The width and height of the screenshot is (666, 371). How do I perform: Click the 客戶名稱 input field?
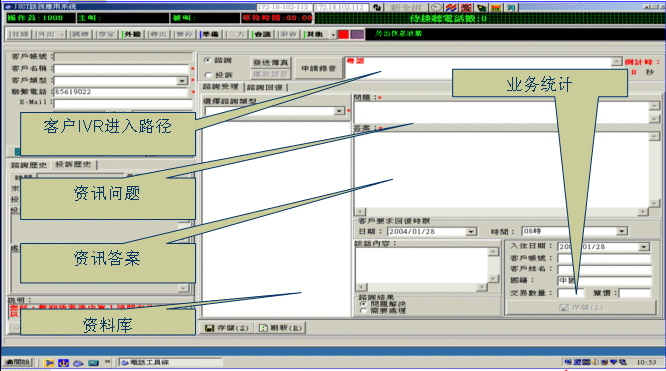tap(121, 69)
